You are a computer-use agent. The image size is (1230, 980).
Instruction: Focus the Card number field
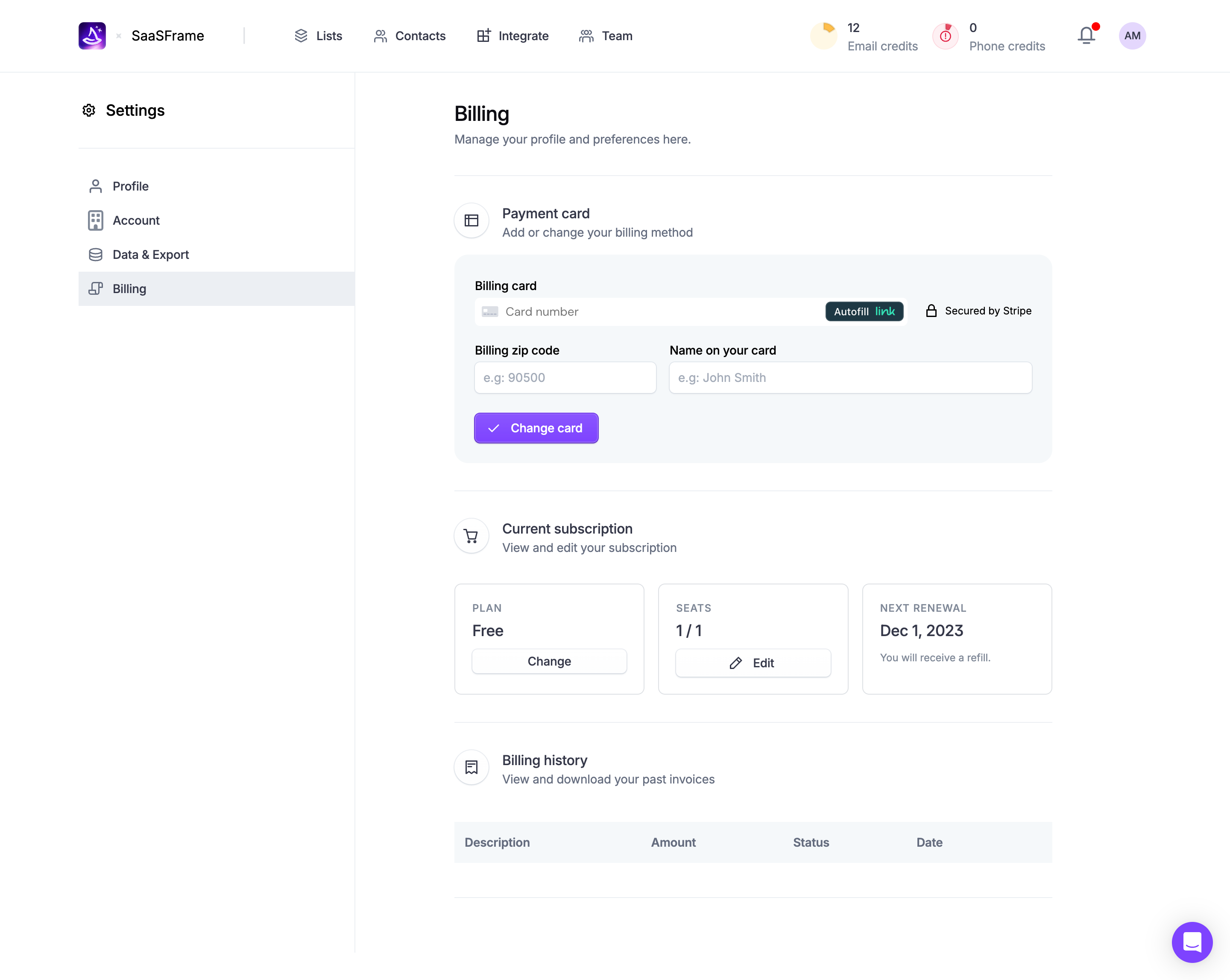pos(691,311)
